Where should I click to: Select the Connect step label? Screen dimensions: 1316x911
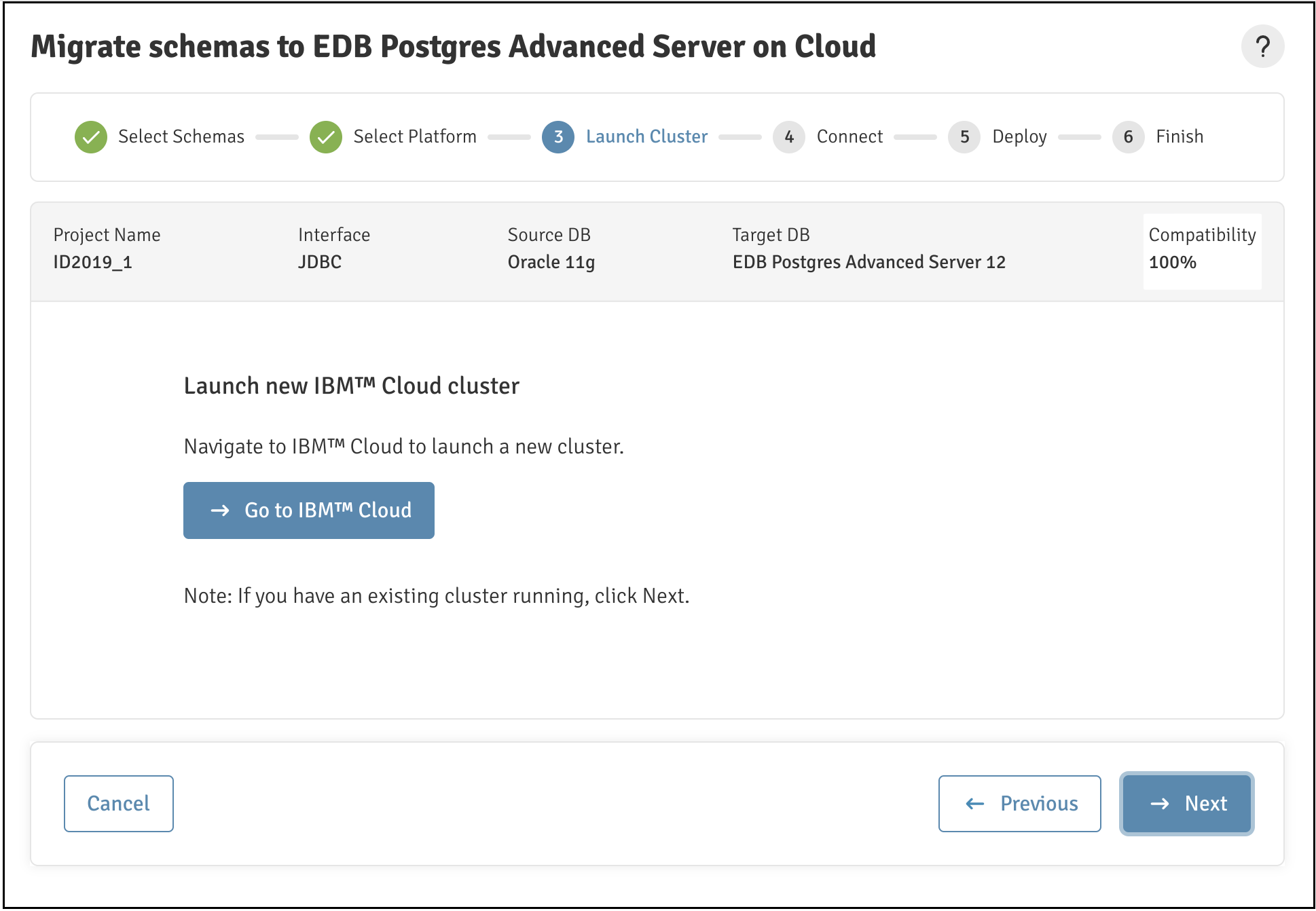point(849,136)
